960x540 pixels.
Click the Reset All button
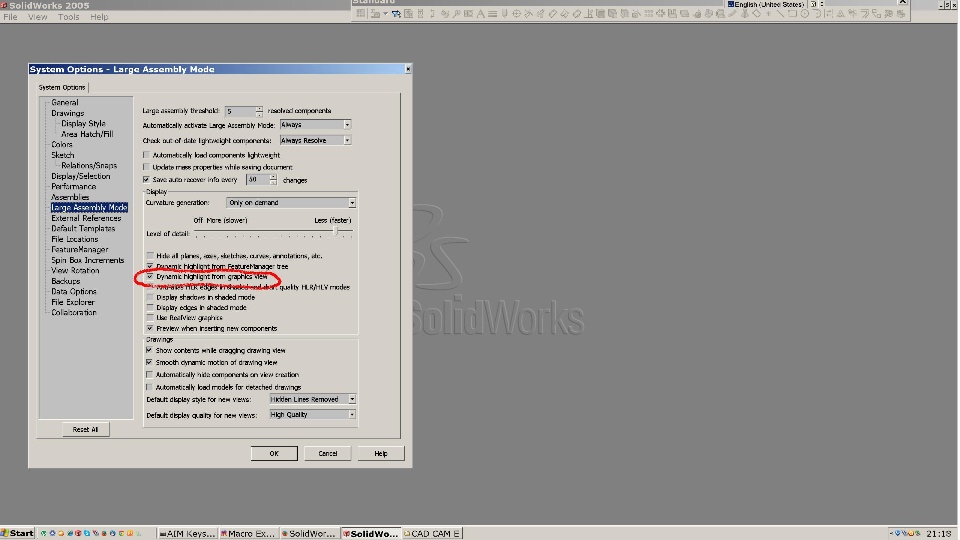[86, 429]
